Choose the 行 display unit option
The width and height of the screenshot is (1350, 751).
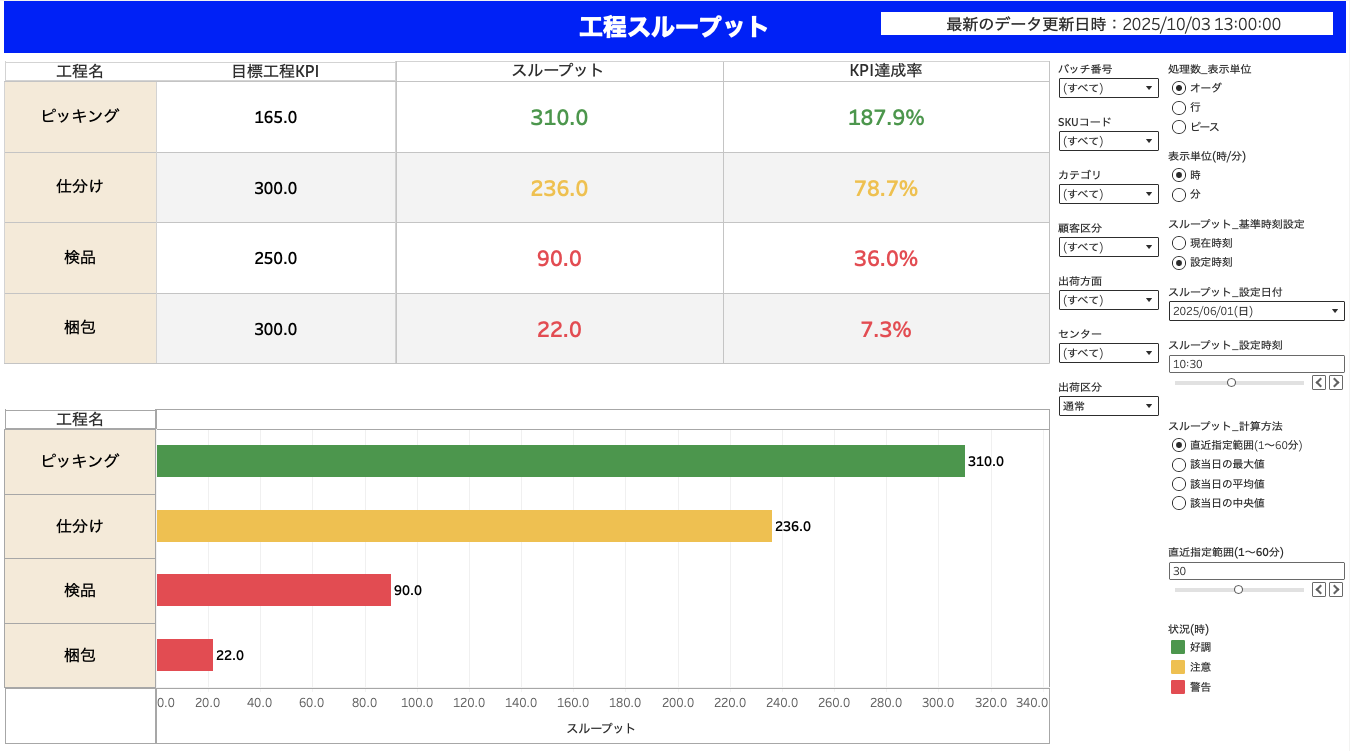(1179, 107)
